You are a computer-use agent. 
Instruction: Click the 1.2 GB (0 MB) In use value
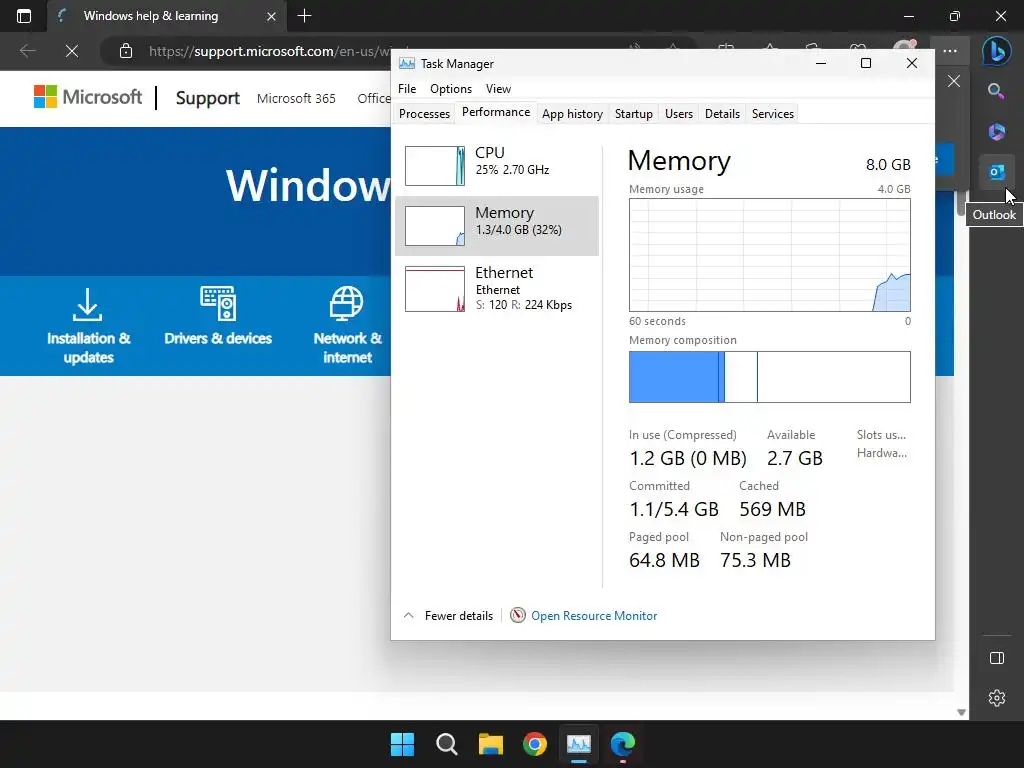pos(688,458)
